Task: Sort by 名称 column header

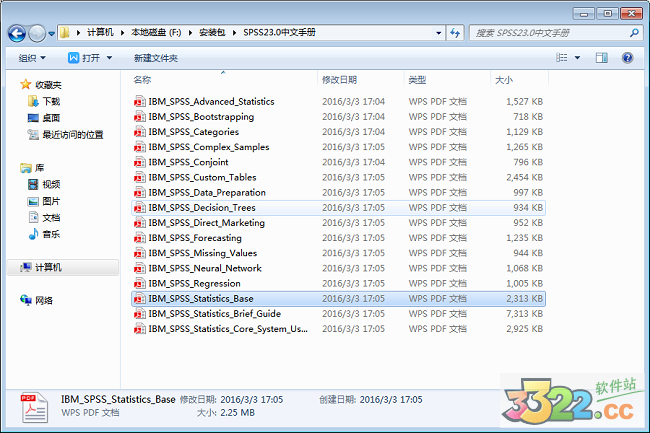Action: tap(142, 80)
